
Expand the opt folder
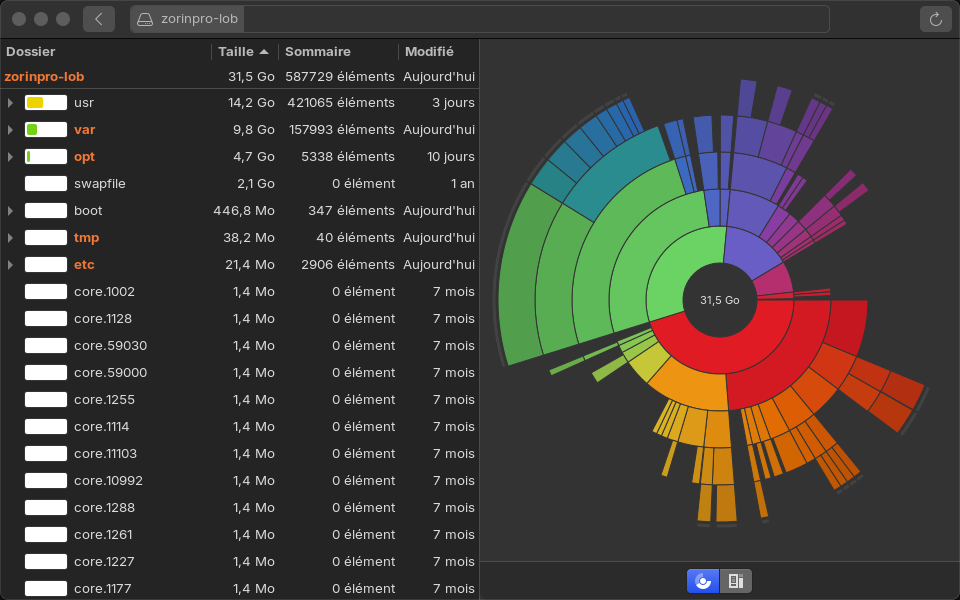pos(10,157)
